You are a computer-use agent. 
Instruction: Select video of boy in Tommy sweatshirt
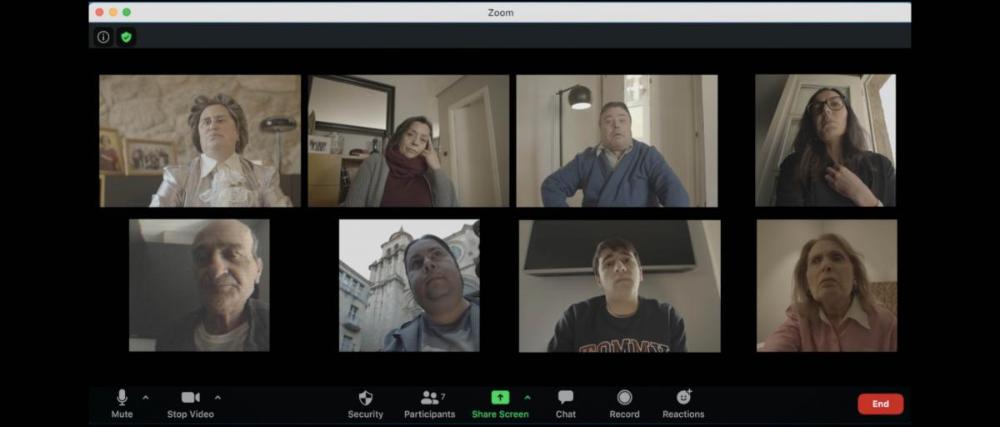(620, 286)
